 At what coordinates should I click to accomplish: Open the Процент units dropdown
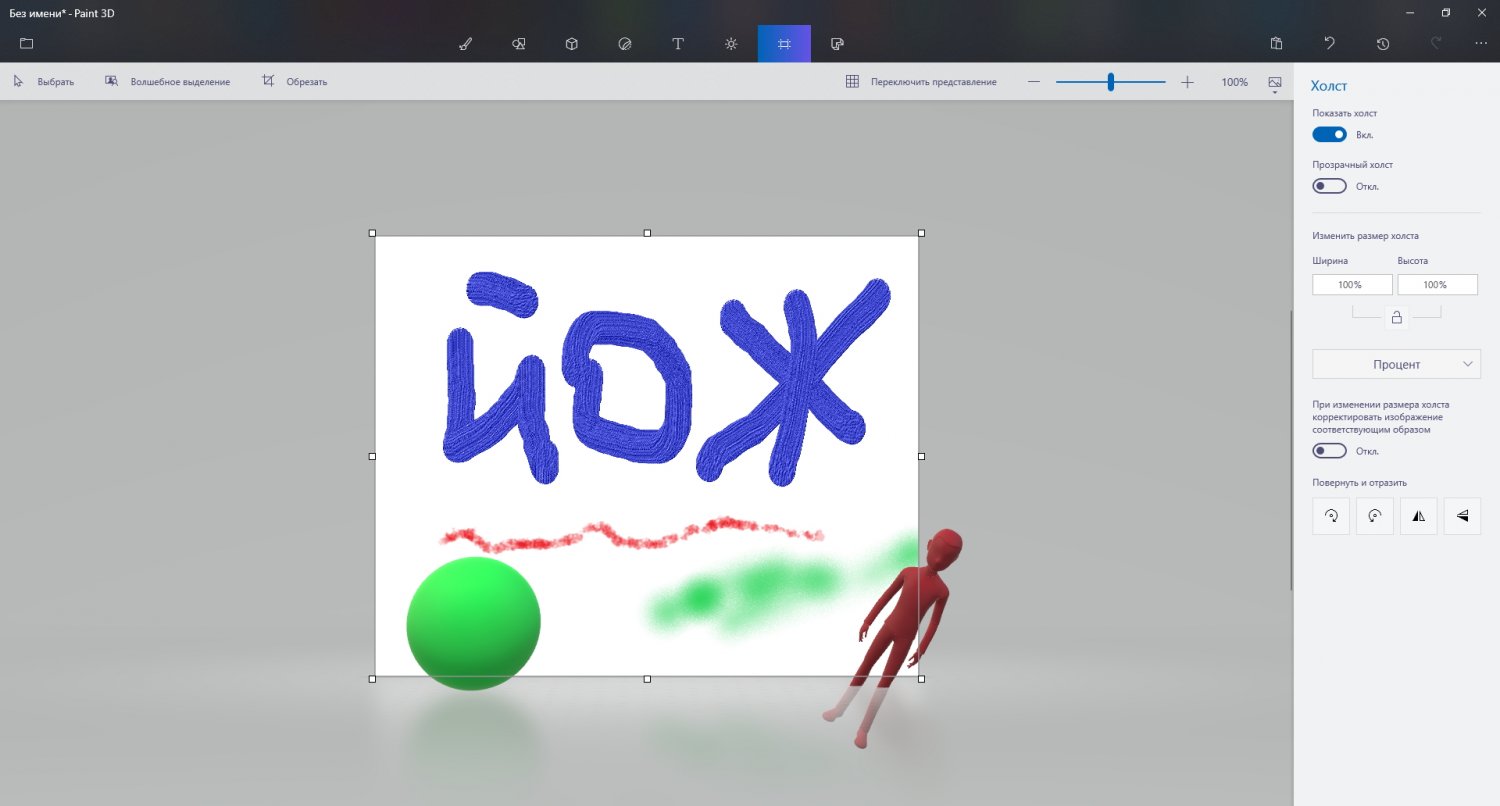coord(1396,364)
